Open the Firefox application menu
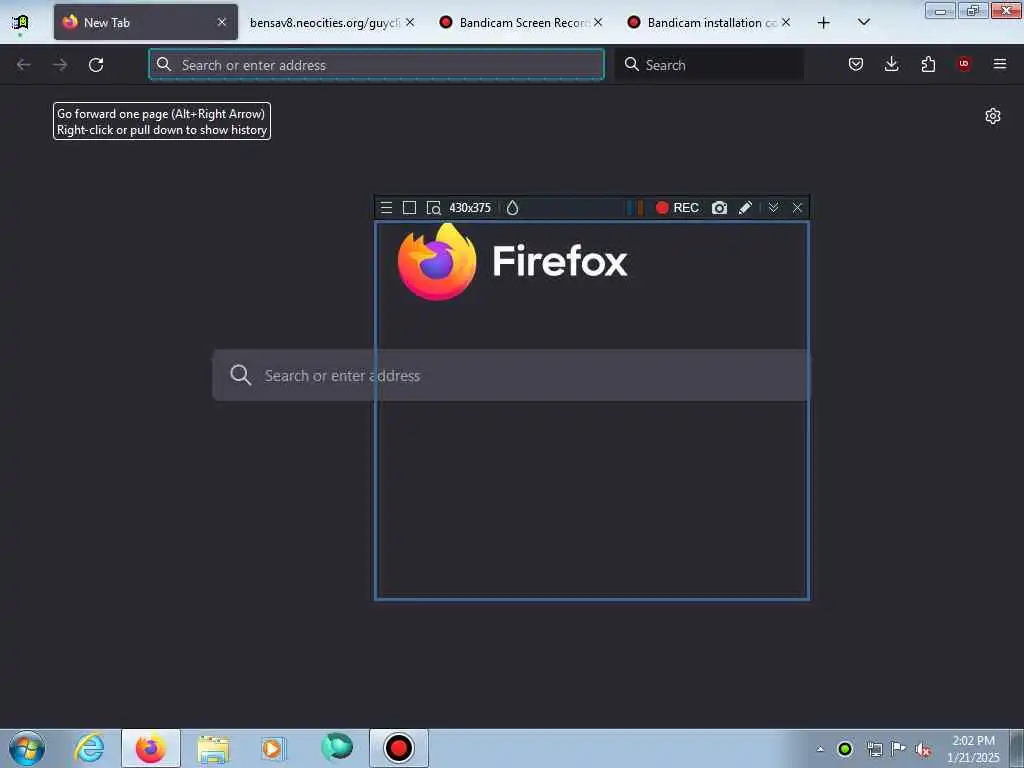The height and width of the screenshot is (768, 1024). coord(1000,64)
